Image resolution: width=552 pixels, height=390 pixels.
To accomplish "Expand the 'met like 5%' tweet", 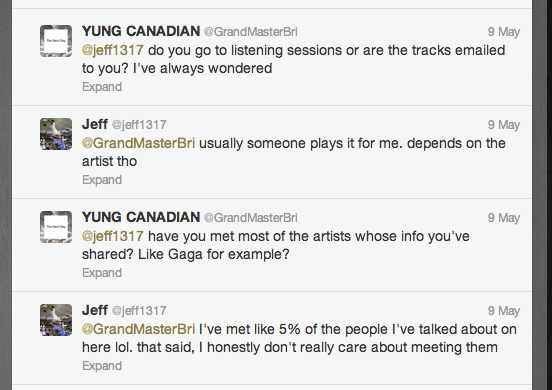I will point(102,365).
